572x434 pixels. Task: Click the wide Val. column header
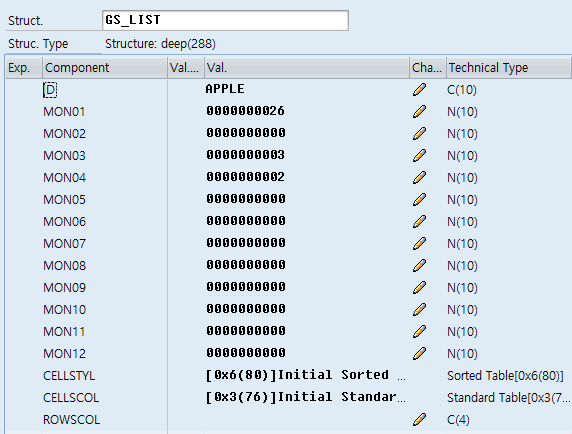pyautogui.click(x=307, y=67)
